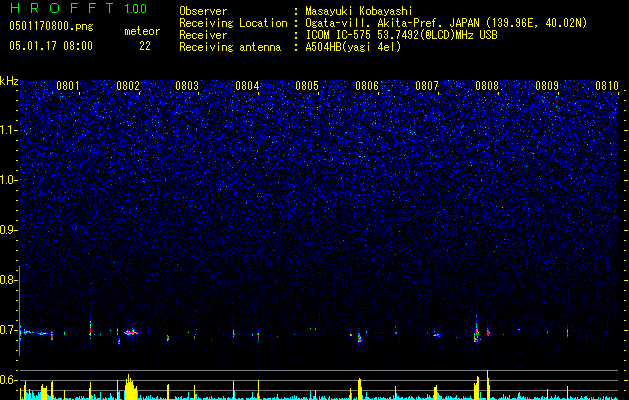Click the 0808 time marker
This screenshot has width=629, height=400.
pos(487,86)
